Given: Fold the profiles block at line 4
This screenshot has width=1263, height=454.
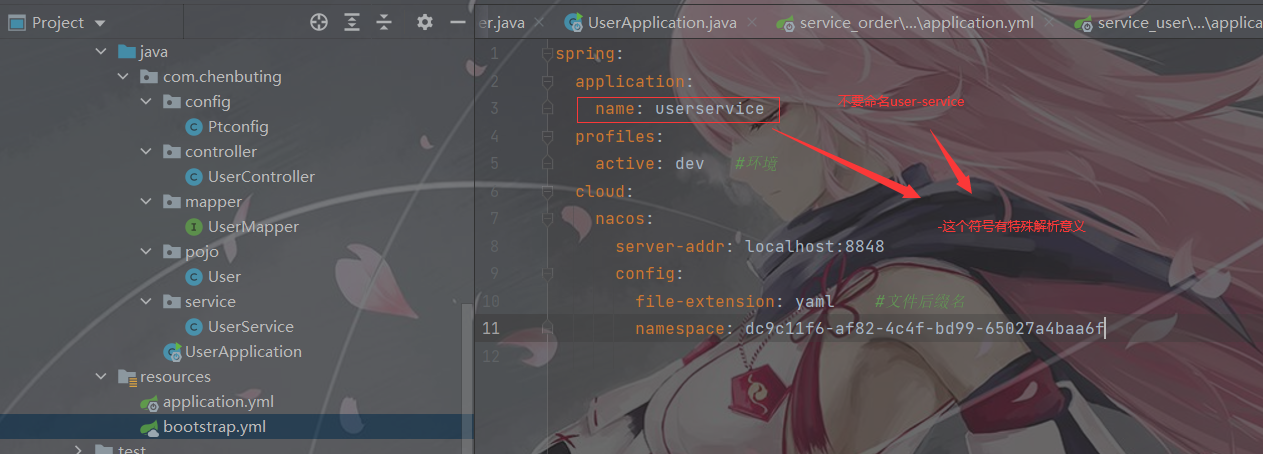Looking at the screenshot, I should [x=546, y=136].
